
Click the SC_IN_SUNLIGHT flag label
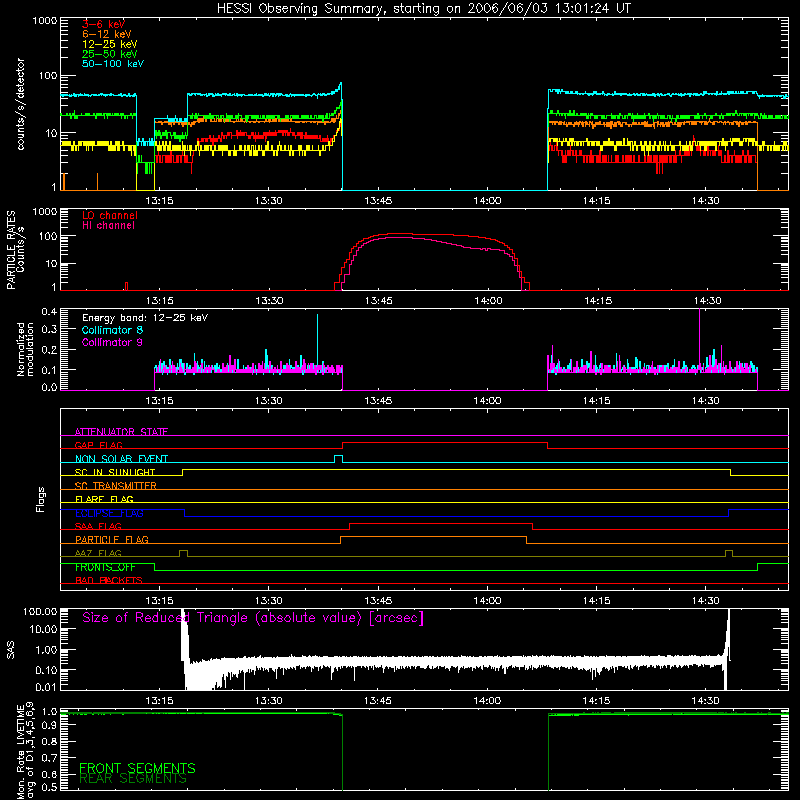pyautogui.click(x=115, y=472)
